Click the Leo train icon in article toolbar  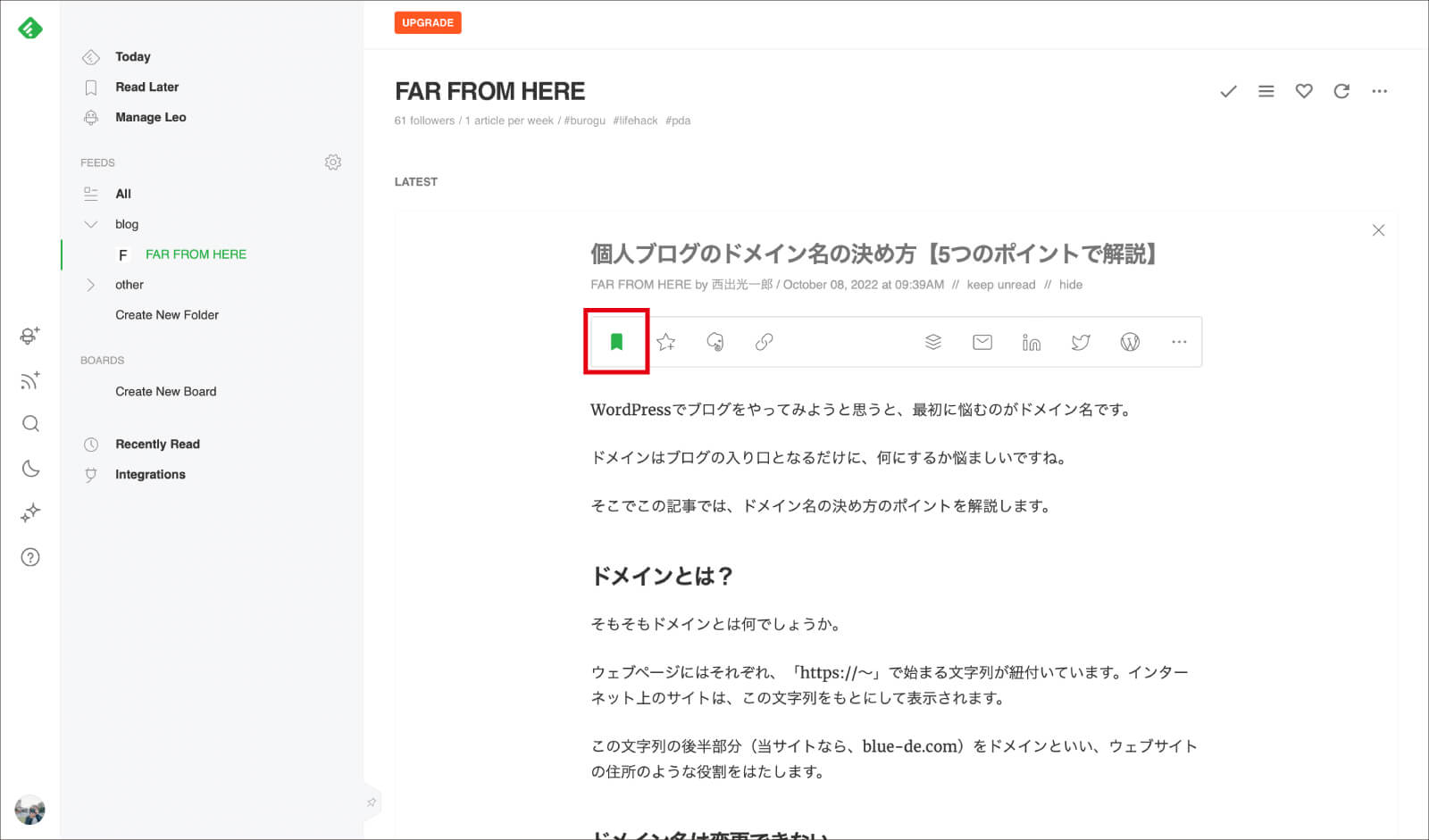coord(714,342)
